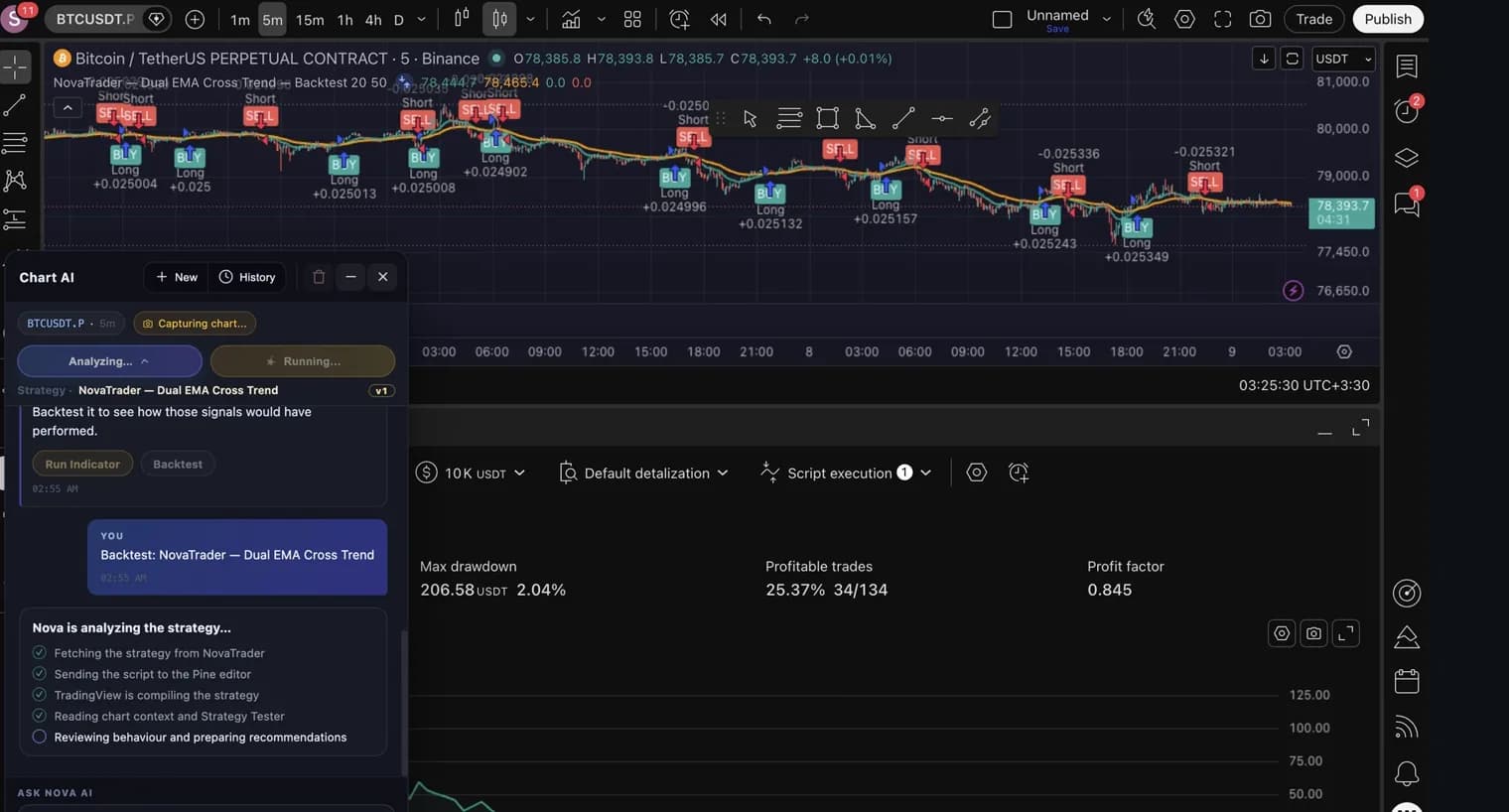Toggle the layout checkbox square icon
The image size is (1509, 812).
coord(1002,19)
